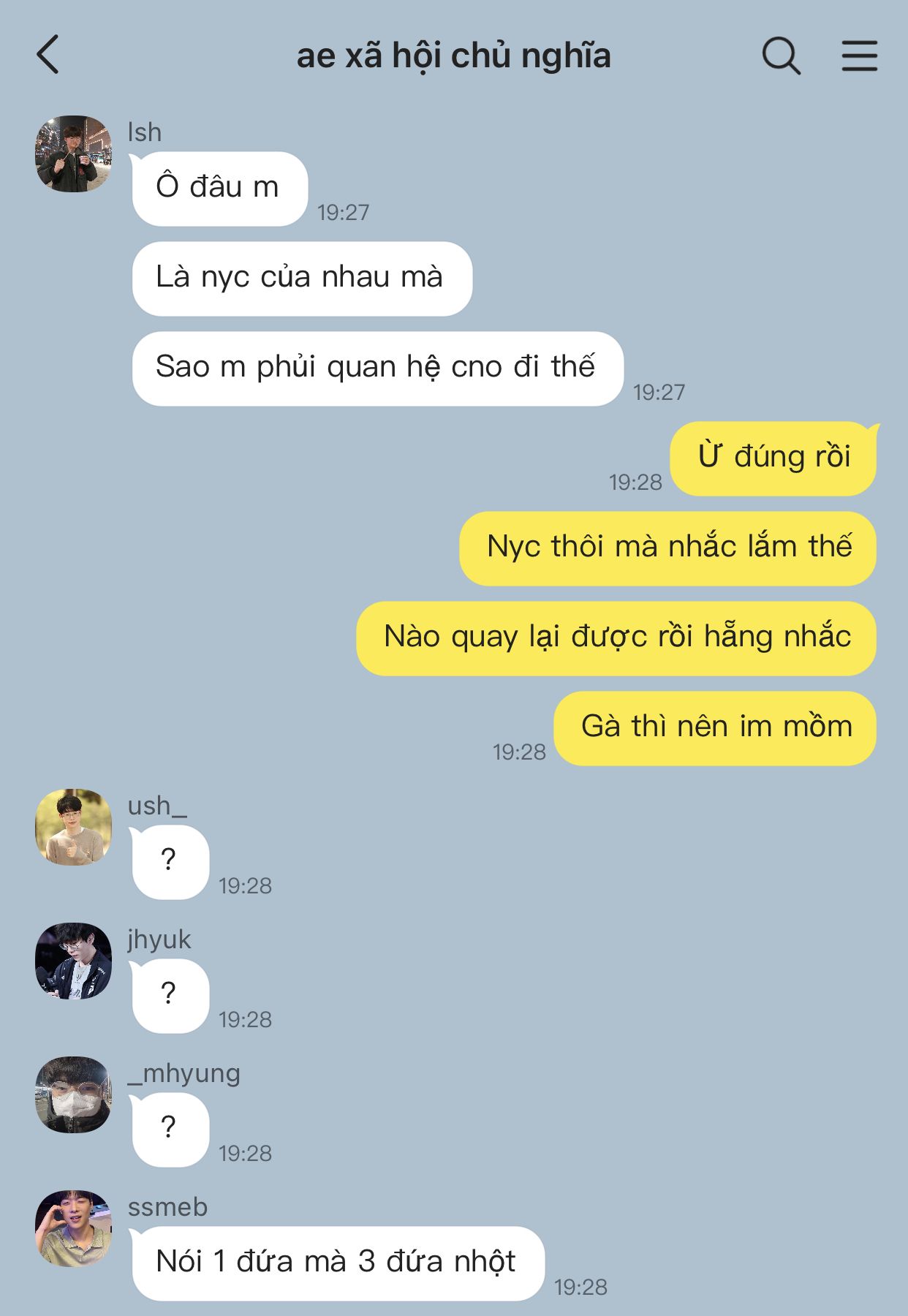Open the hamburger menu icon
Screen dimensions: 908x1316
(859, 56)
